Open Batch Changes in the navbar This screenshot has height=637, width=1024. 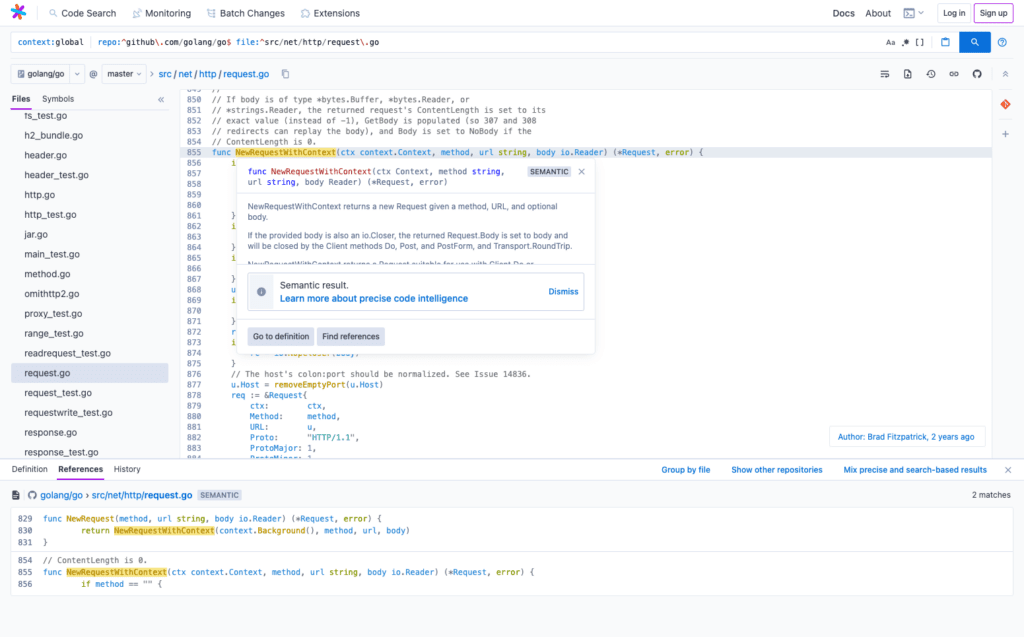(x=246, y=13)
